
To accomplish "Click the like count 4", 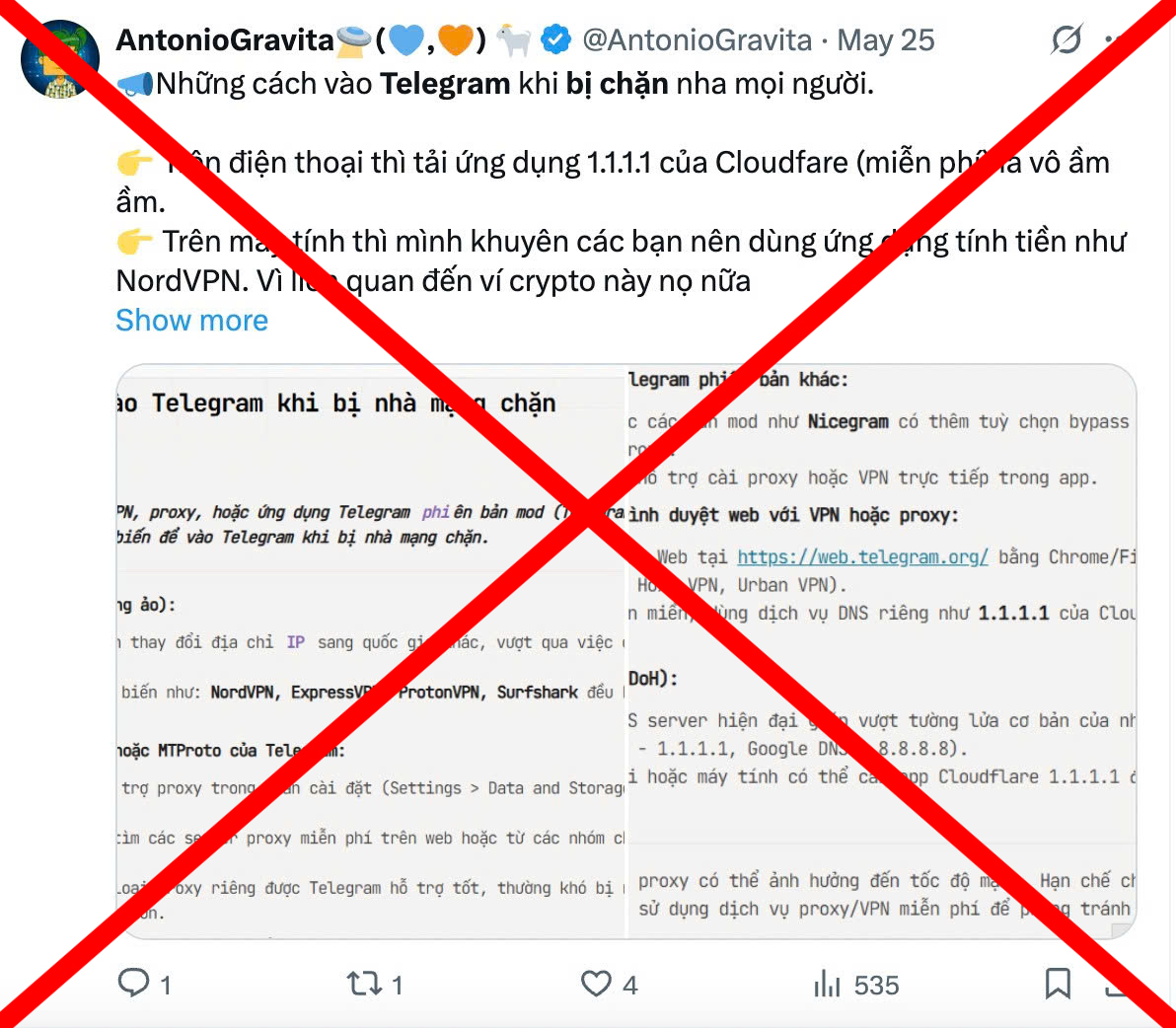I will coord(630,985).
